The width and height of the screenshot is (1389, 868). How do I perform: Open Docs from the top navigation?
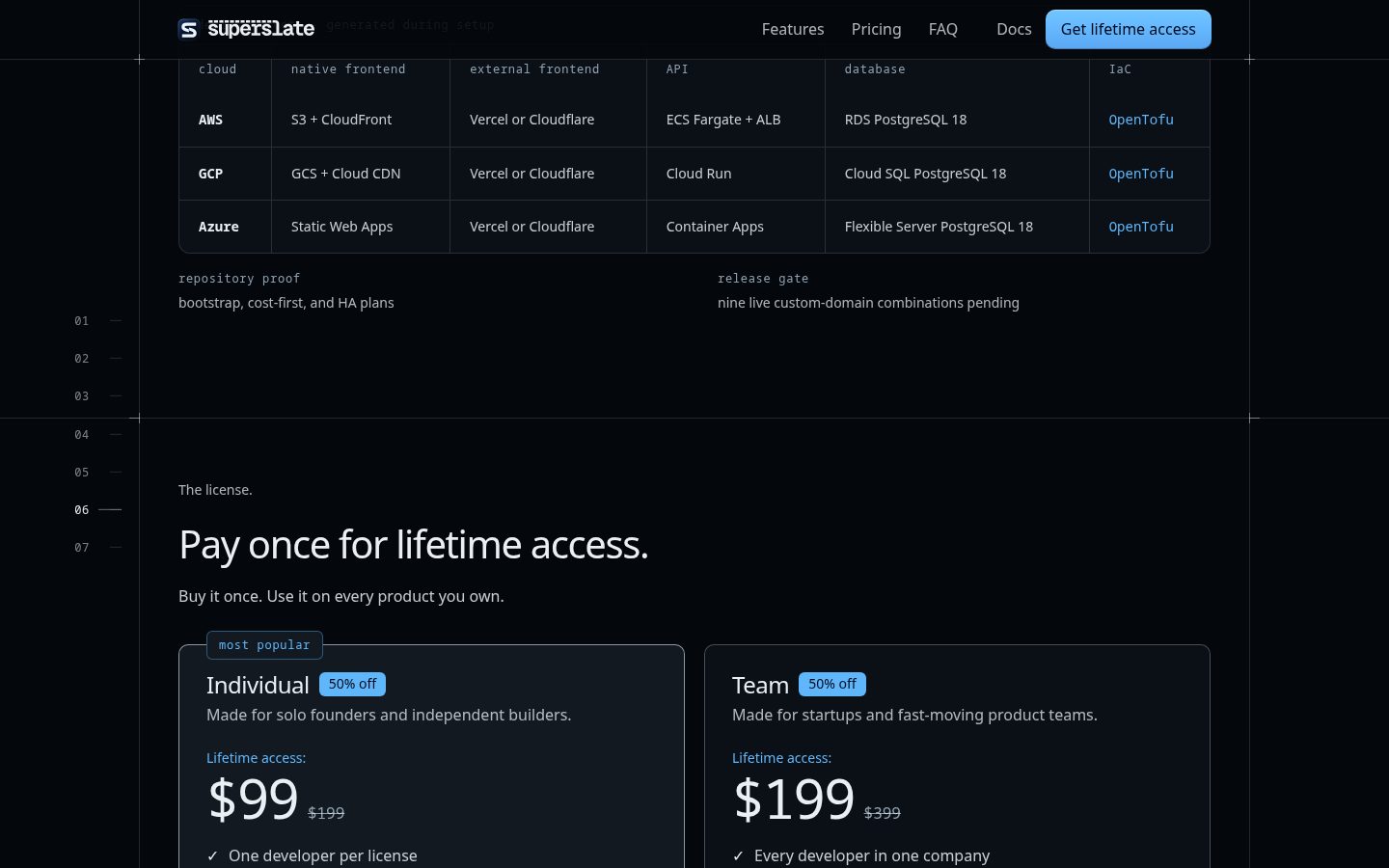click(1014, 29)
